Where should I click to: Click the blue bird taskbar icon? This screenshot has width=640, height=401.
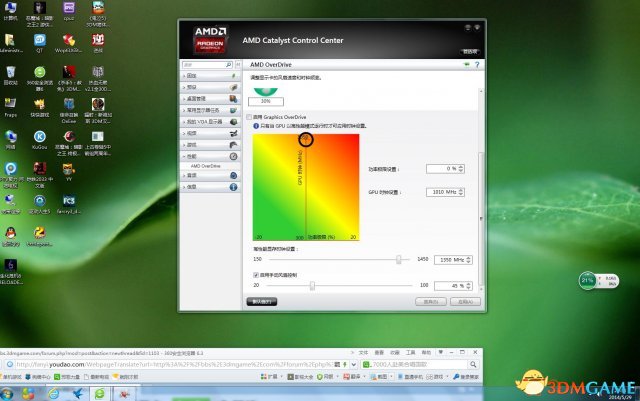[77, 394]
